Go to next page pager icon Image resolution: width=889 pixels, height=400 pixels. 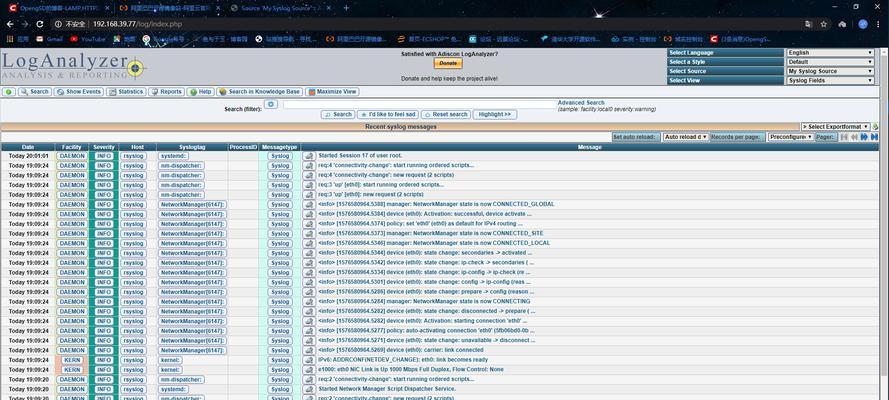[864, 137]
